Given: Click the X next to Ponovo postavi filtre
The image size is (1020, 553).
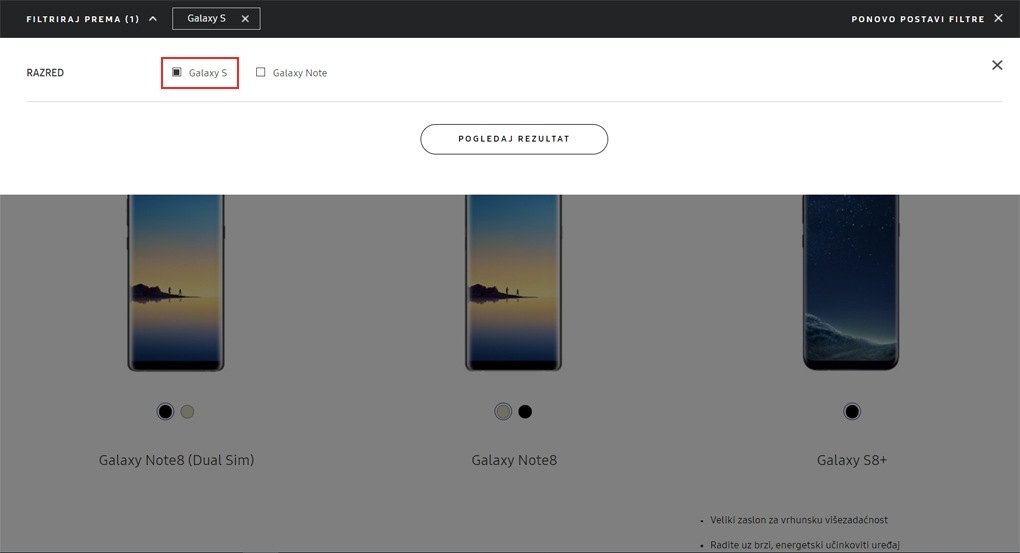Looking at the screenshot, I should (x=999, y=18).
